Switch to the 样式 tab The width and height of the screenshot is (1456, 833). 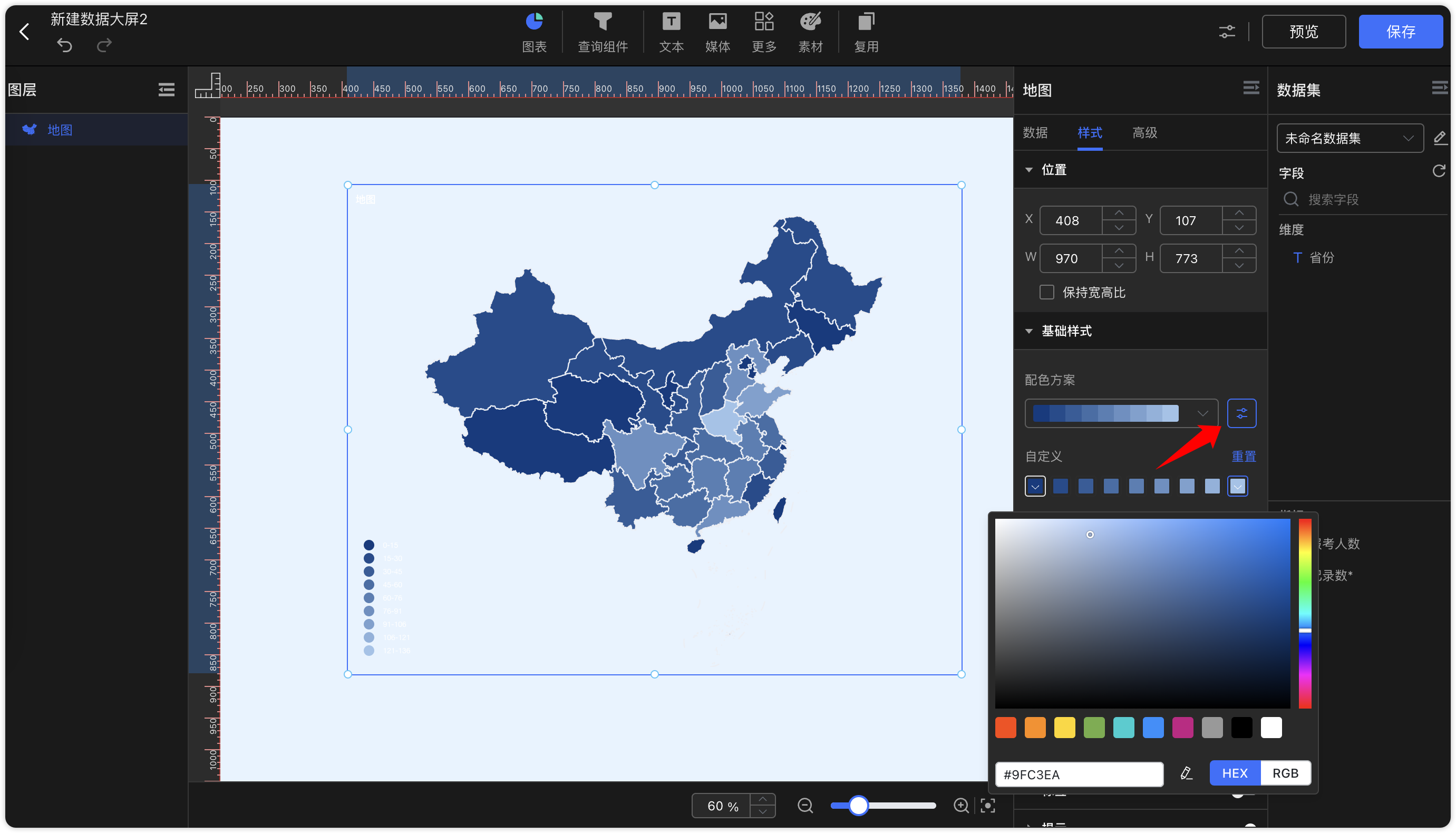pyautogui.click(x=1090, y=133)
